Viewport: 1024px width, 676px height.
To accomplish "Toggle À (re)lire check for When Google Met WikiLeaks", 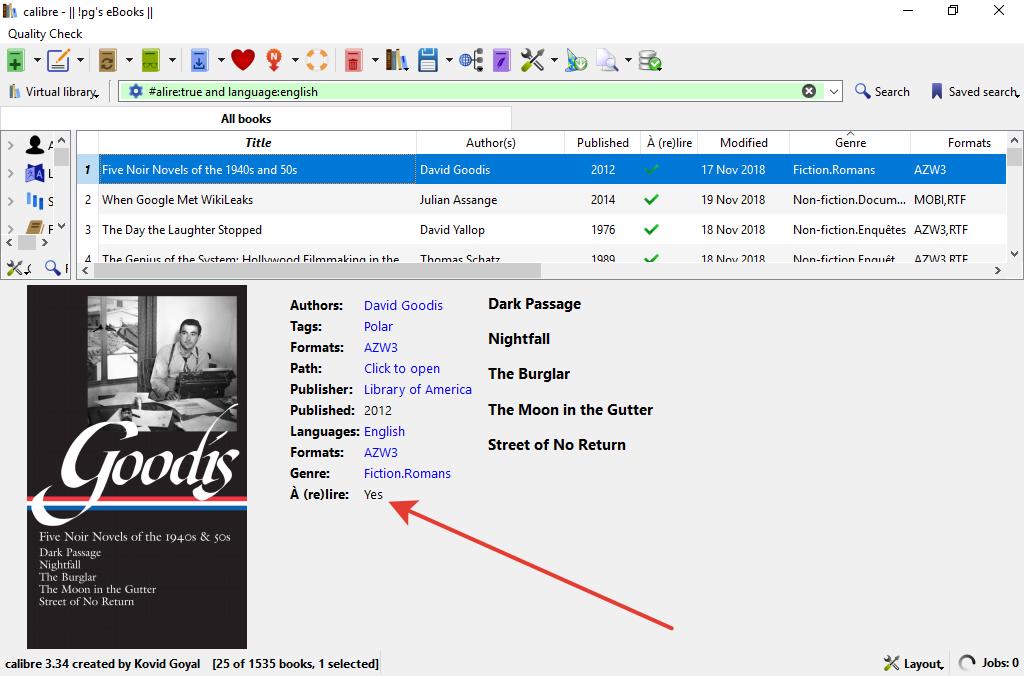I will [651, 200].
